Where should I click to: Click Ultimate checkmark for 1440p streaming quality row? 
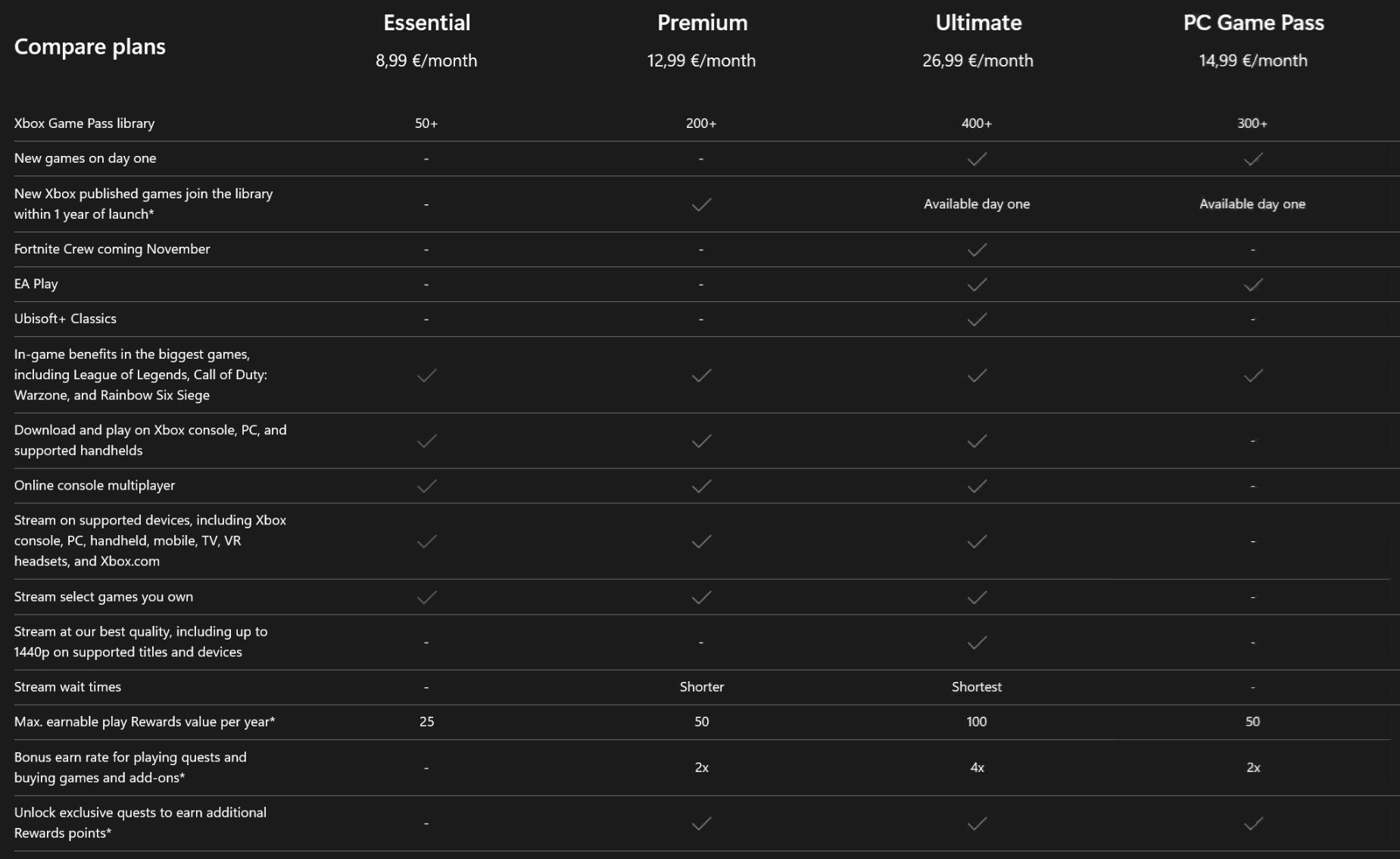tap(977, 643)
